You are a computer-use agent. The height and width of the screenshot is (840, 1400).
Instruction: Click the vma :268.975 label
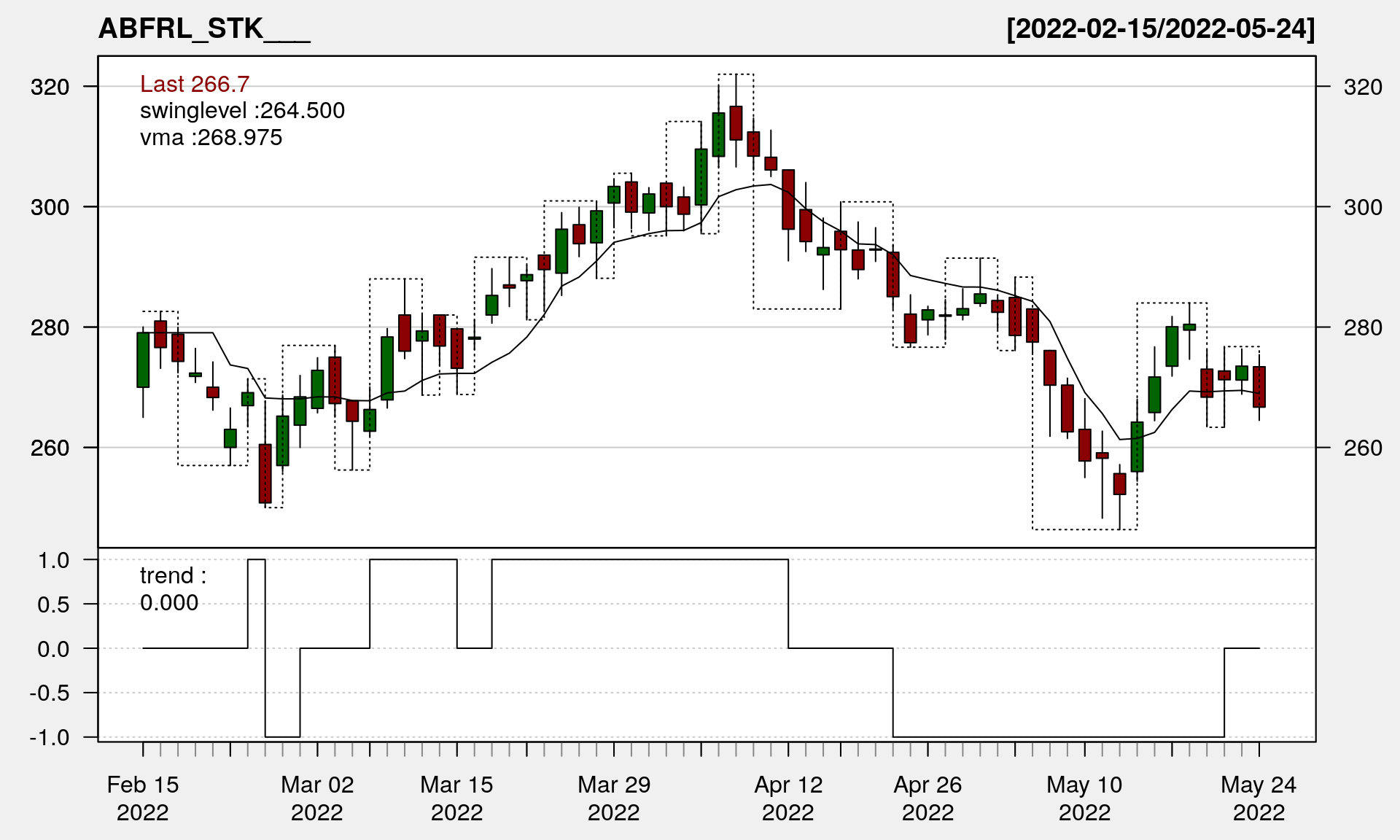point(211,138)
